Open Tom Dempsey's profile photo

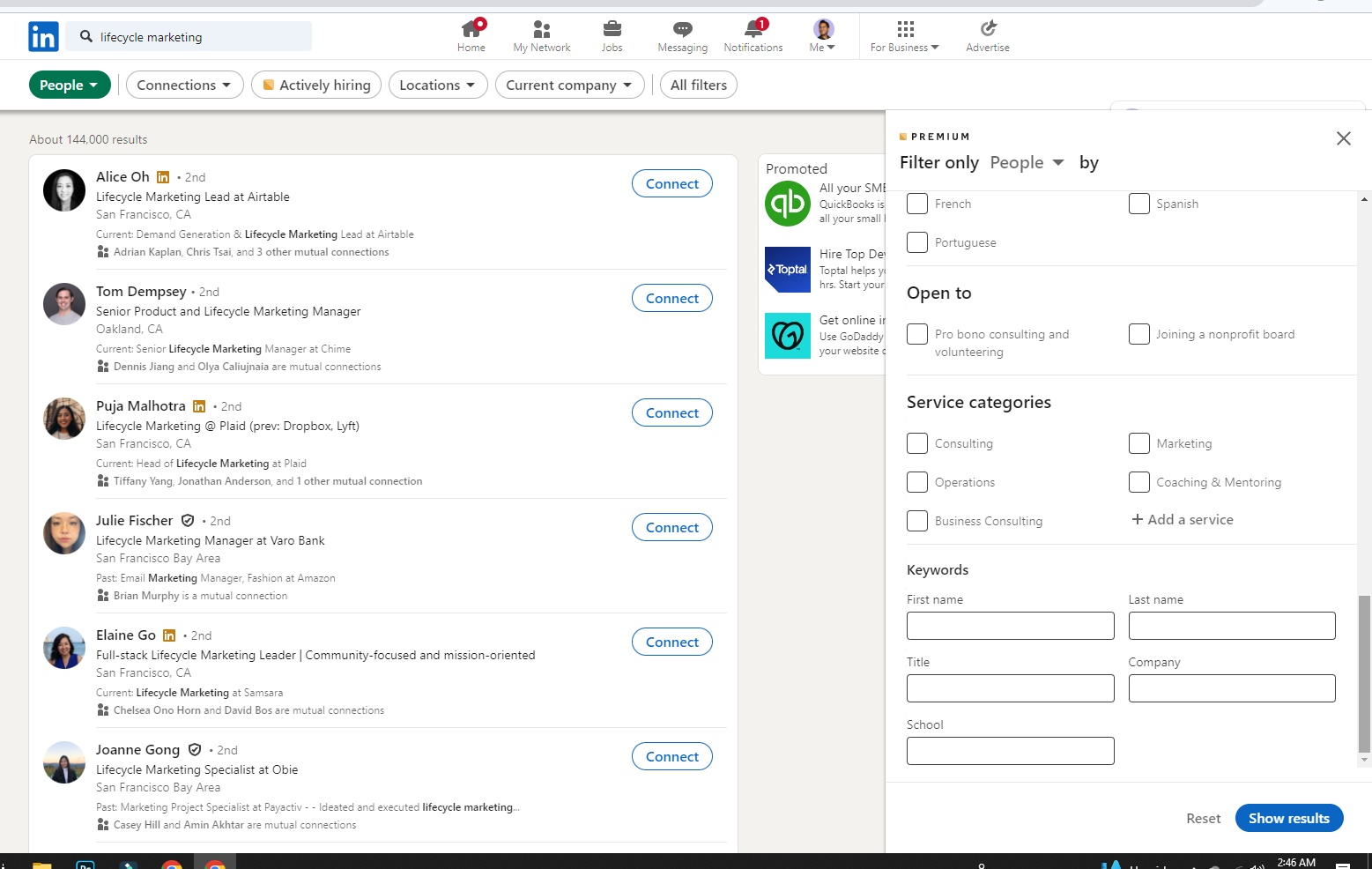tap(64, 305)
